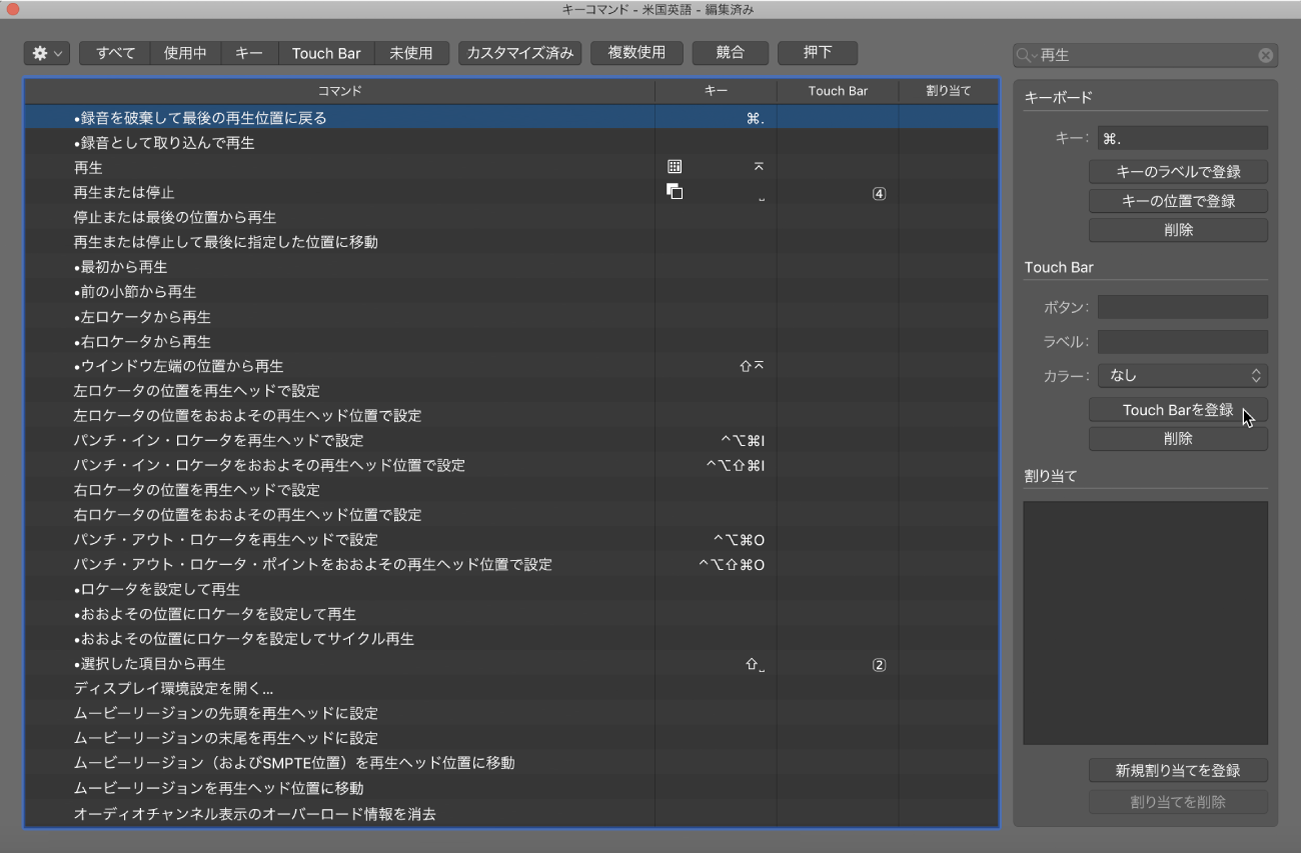Click 新規割り当てを登録 button

click(1178, 771)
